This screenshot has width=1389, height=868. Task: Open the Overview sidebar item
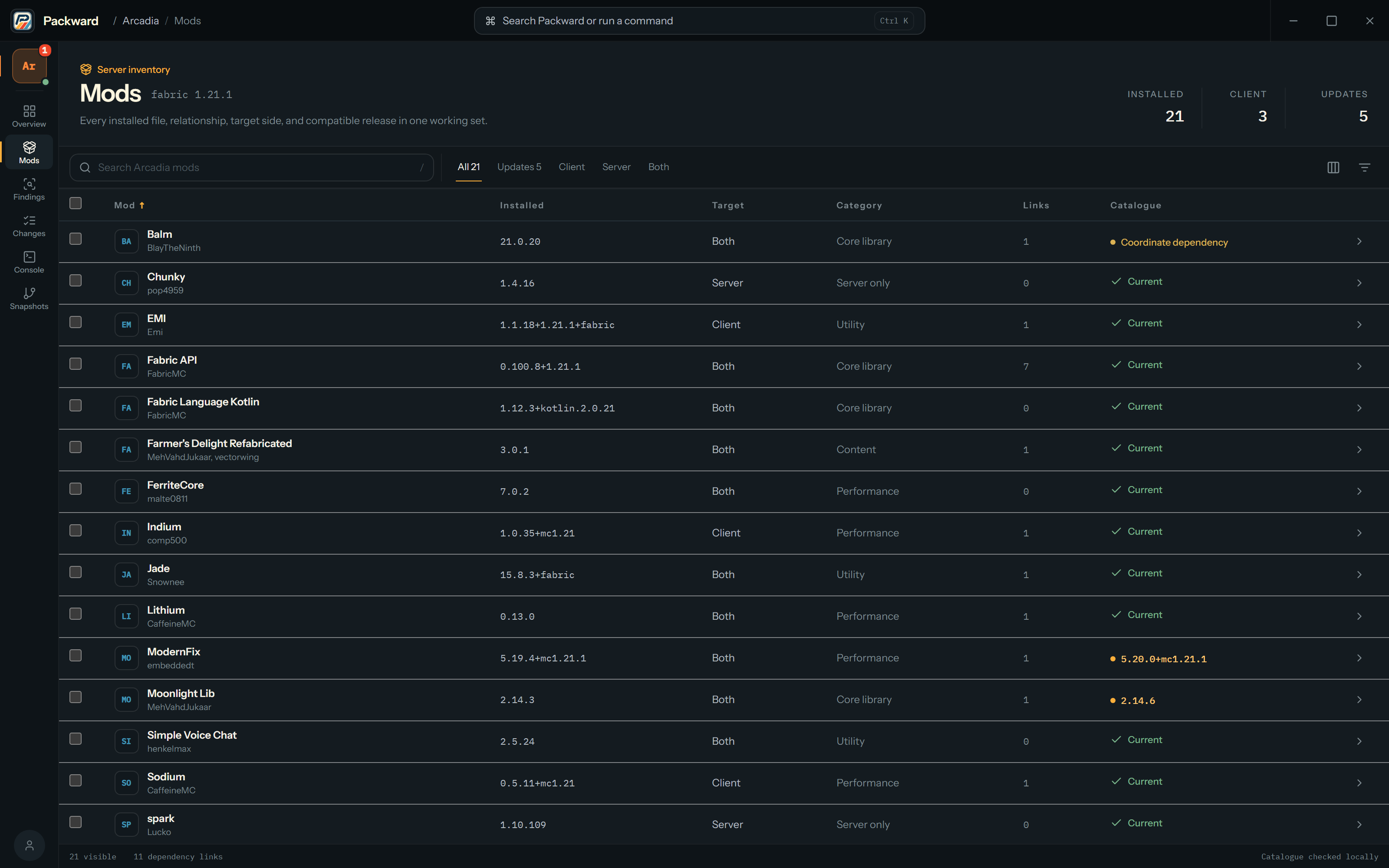point(29,116)
